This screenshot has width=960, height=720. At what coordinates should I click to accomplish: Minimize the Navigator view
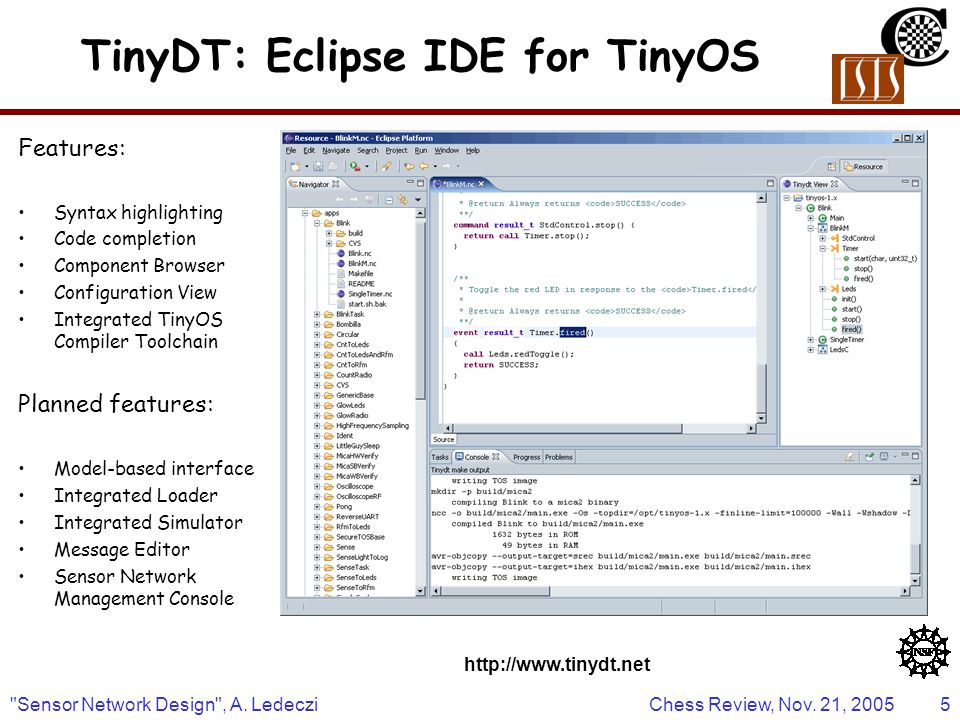pos(410,183)
